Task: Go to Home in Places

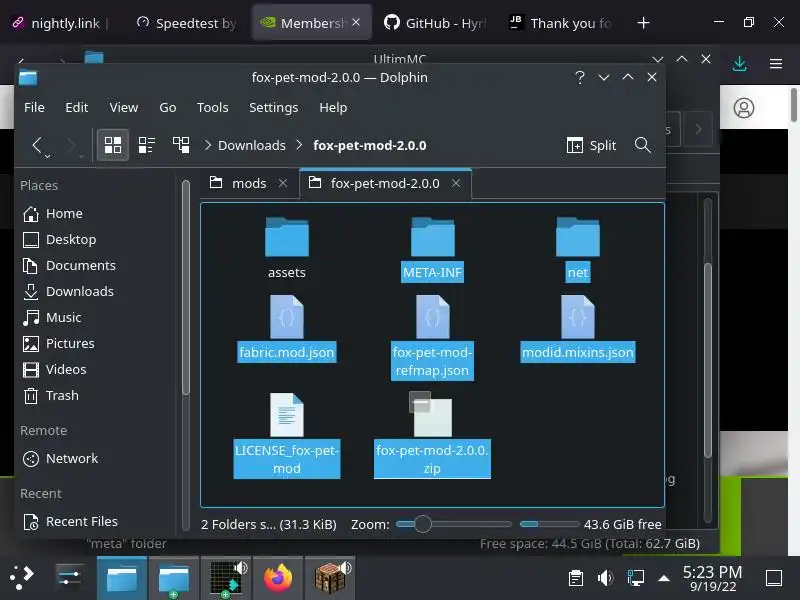Action: [x=53, y=214]
